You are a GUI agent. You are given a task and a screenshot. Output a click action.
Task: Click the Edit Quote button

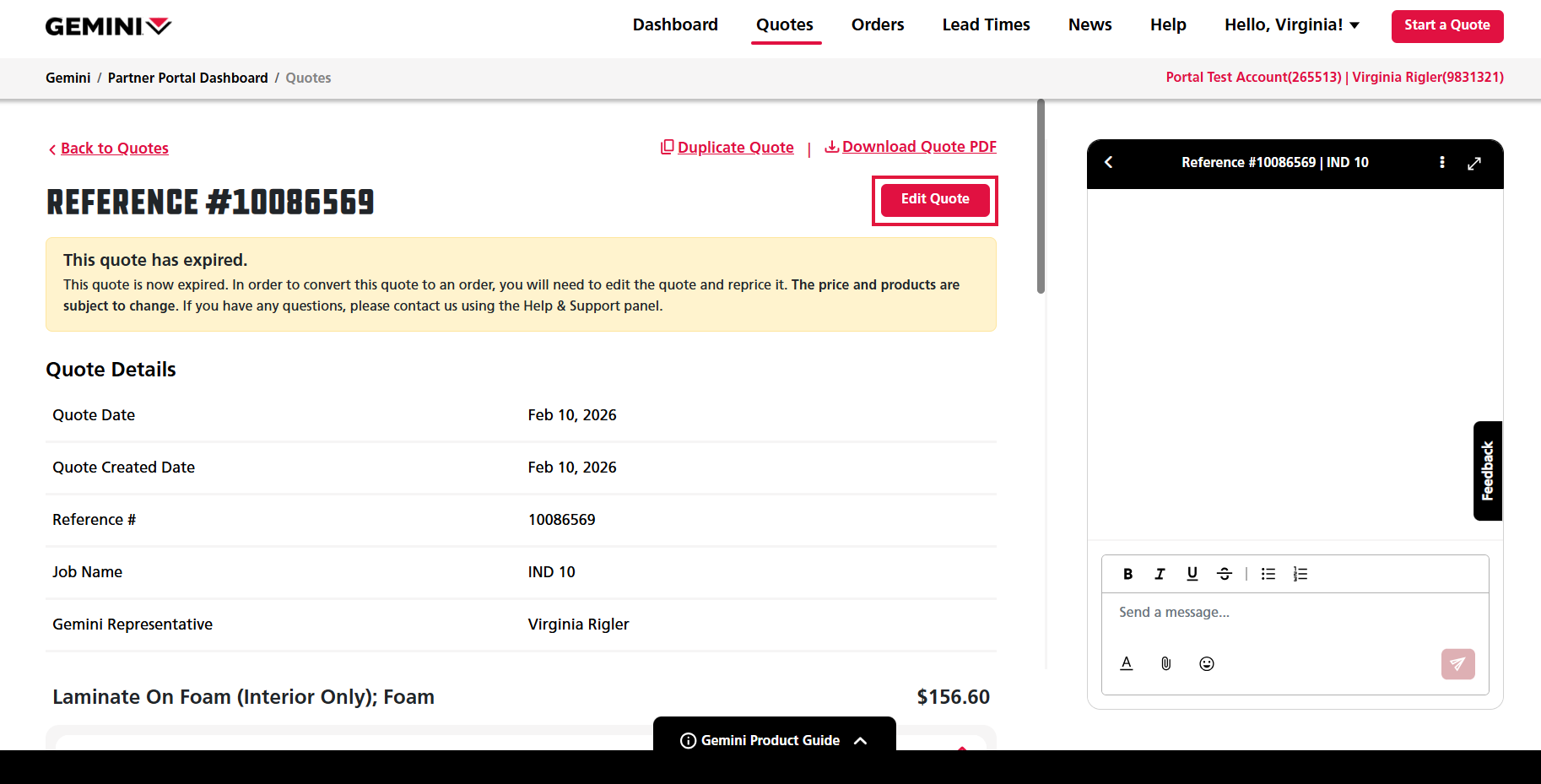tap(934, 200)
